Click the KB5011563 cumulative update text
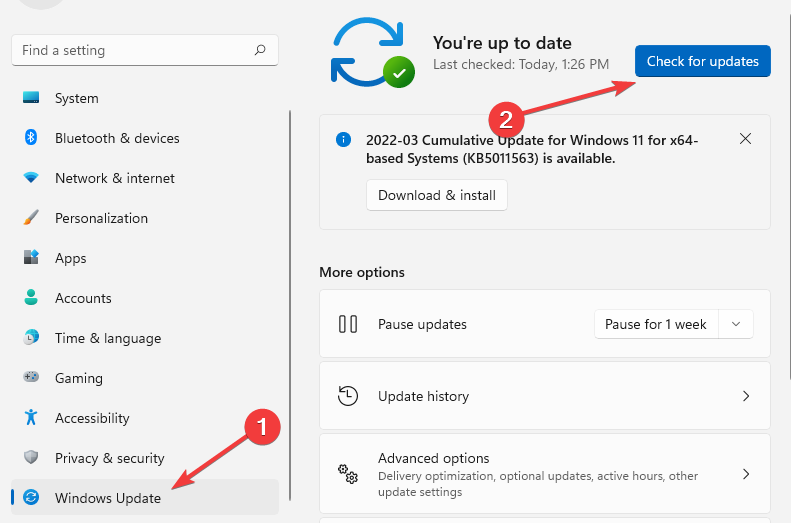This screenshot has height=523, width=791. pos(532,149)
